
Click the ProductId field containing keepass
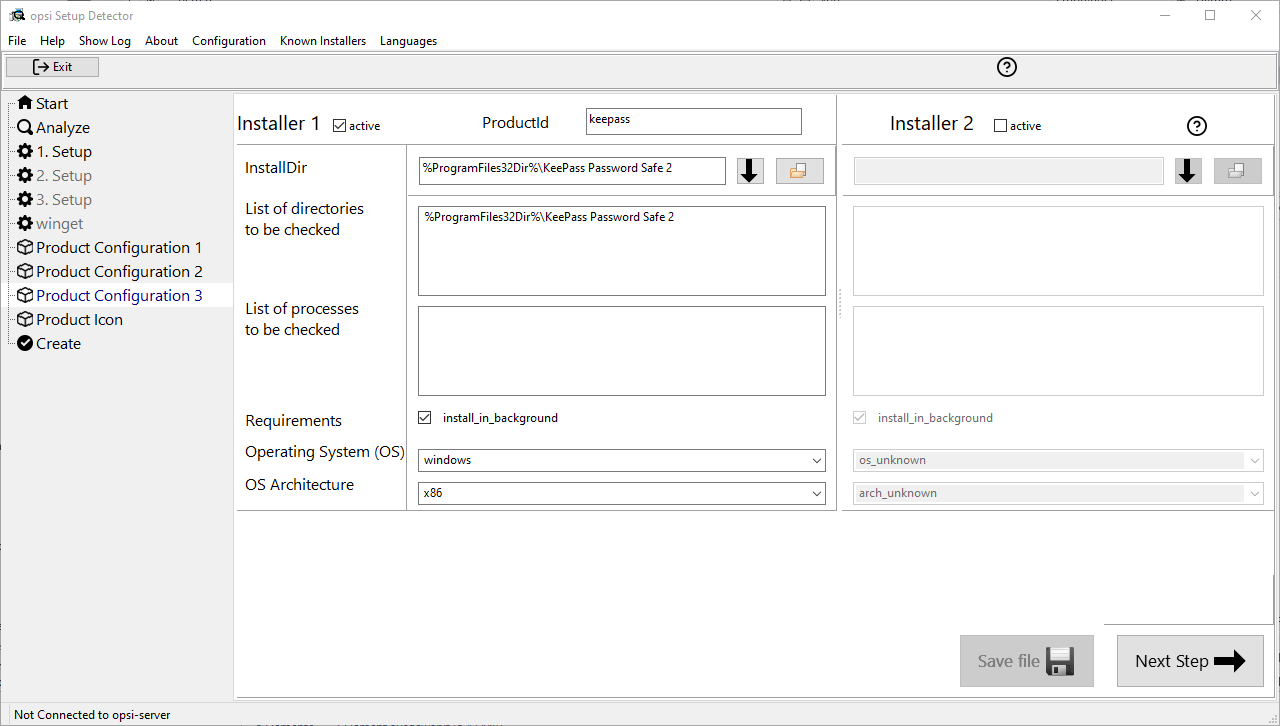[x=694, y=121]
